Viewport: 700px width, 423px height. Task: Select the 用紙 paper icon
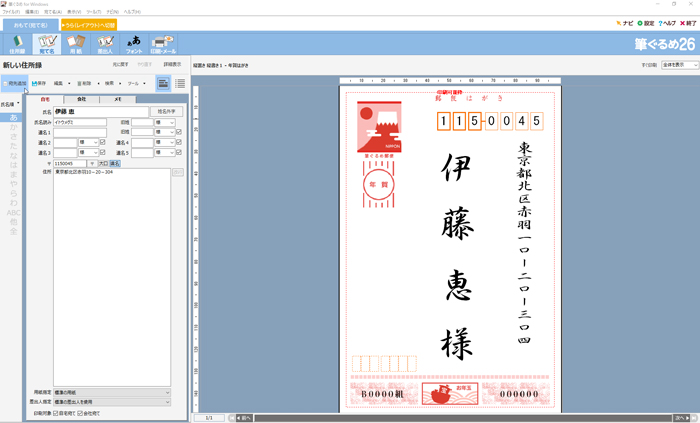click(76, 43)
